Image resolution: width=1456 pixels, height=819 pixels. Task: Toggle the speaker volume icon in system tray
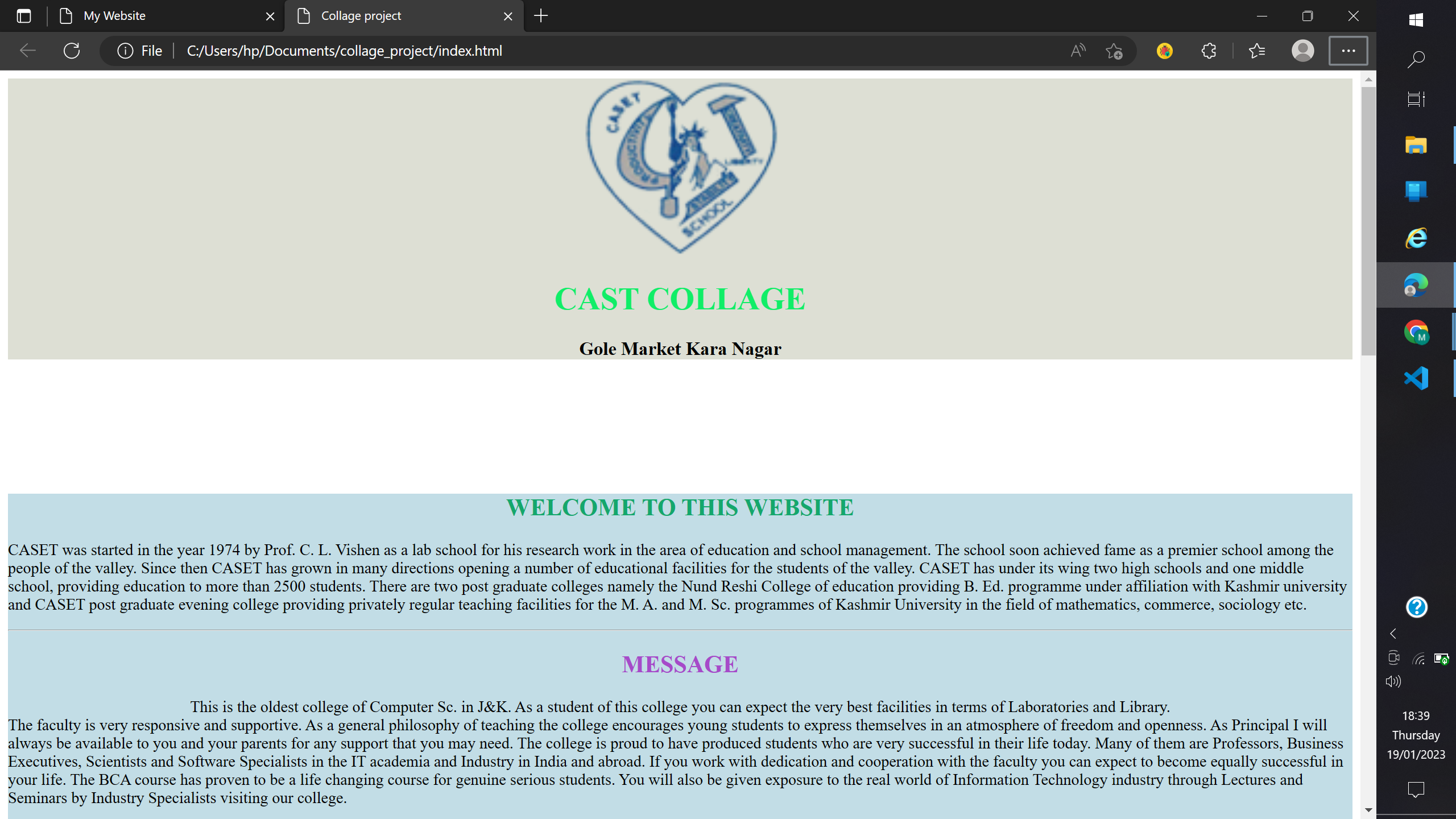1394,681
